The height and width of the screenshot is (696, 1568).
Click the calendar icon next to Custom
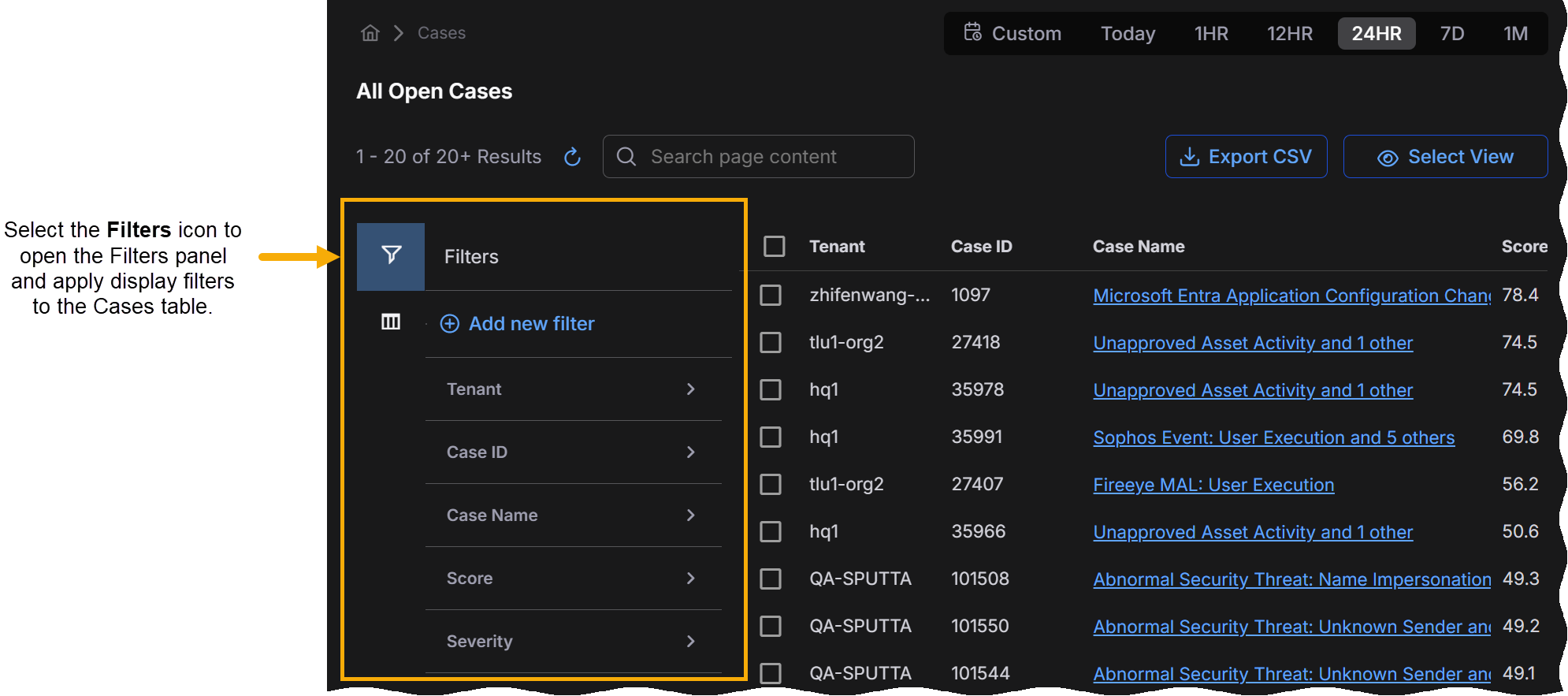[x=973, y=32]
